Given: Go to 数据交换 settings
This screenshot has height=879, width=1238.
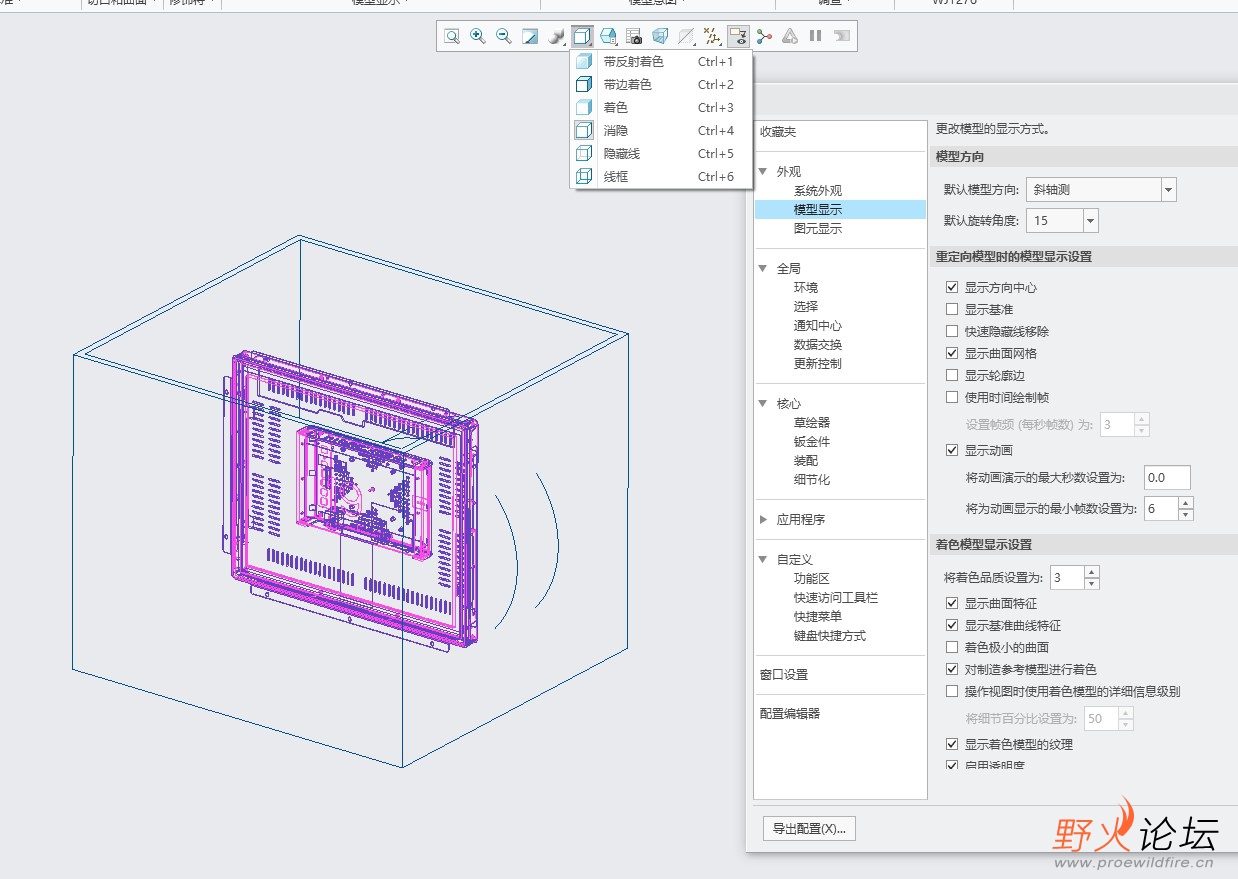Looking at the screenshot, I should (x=818, y=345).
